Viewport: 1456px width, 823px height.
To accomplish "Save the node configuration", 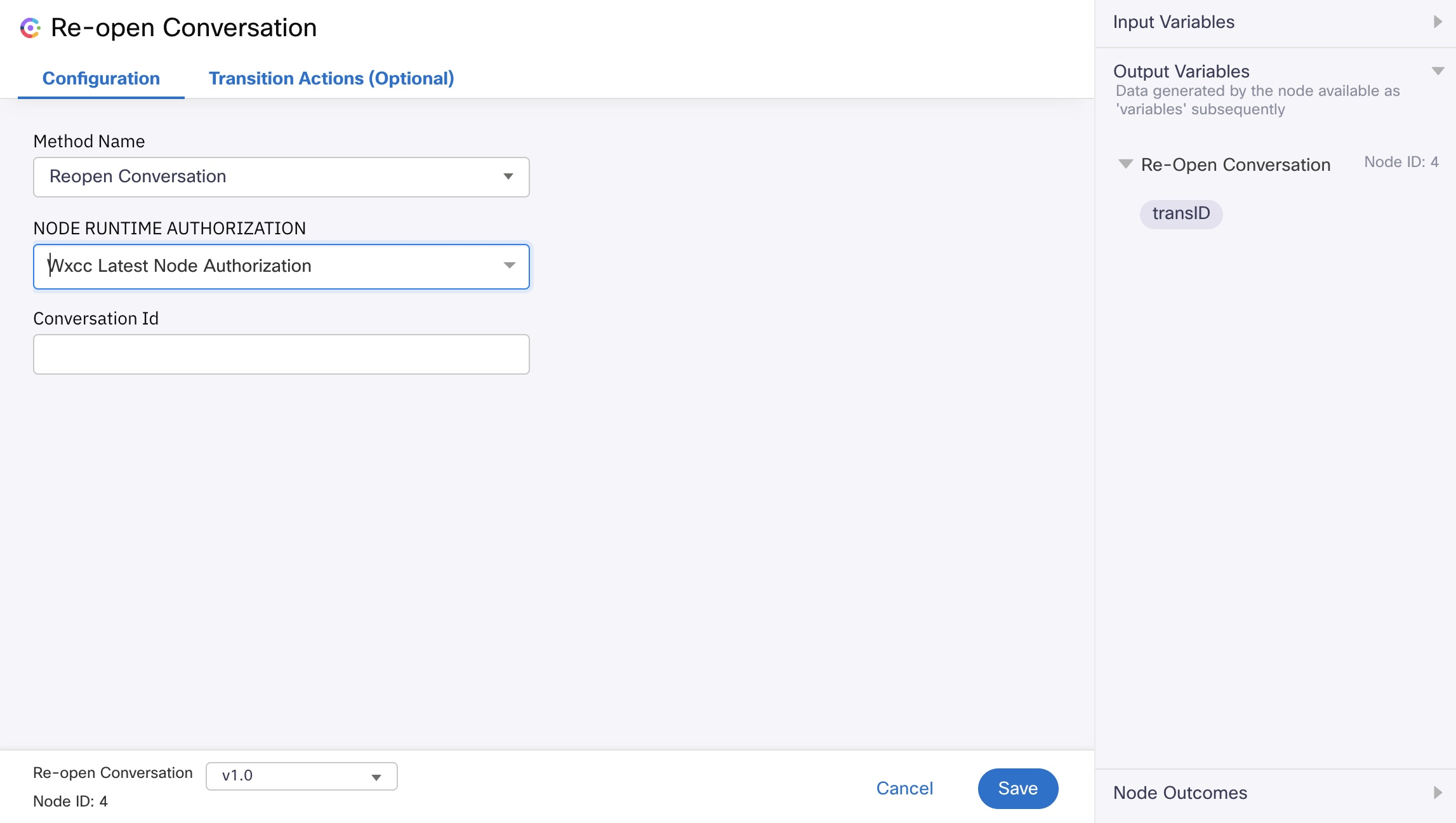I will click(x=1017, y=788).
